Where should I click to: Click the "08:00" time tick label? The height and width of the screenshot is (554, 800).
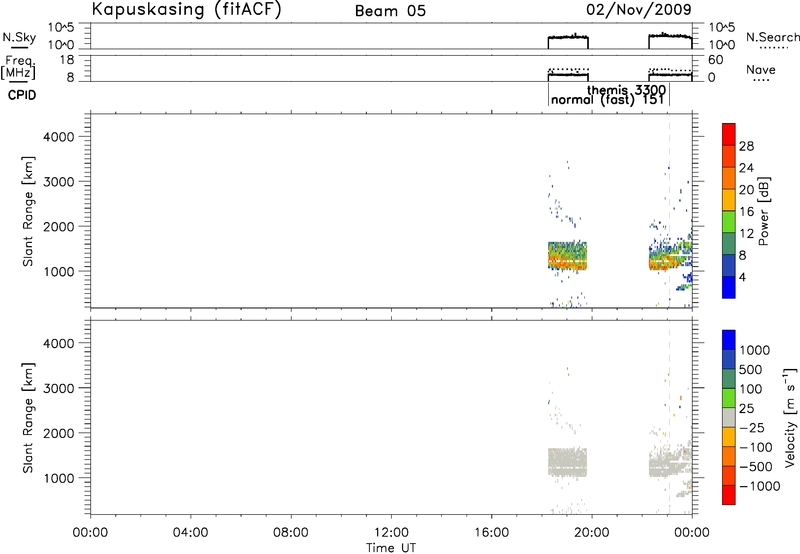click(x=290, y=533)
